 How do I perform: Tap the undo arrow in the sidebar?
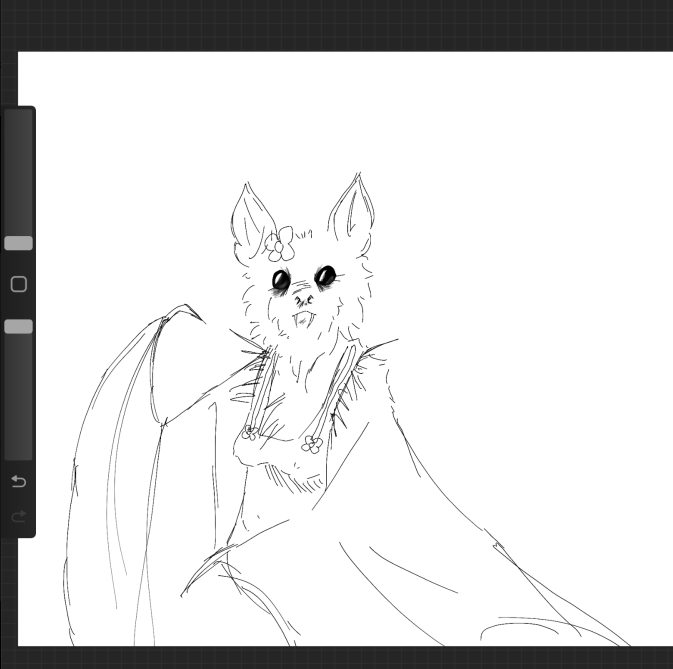tap(18, 482)
